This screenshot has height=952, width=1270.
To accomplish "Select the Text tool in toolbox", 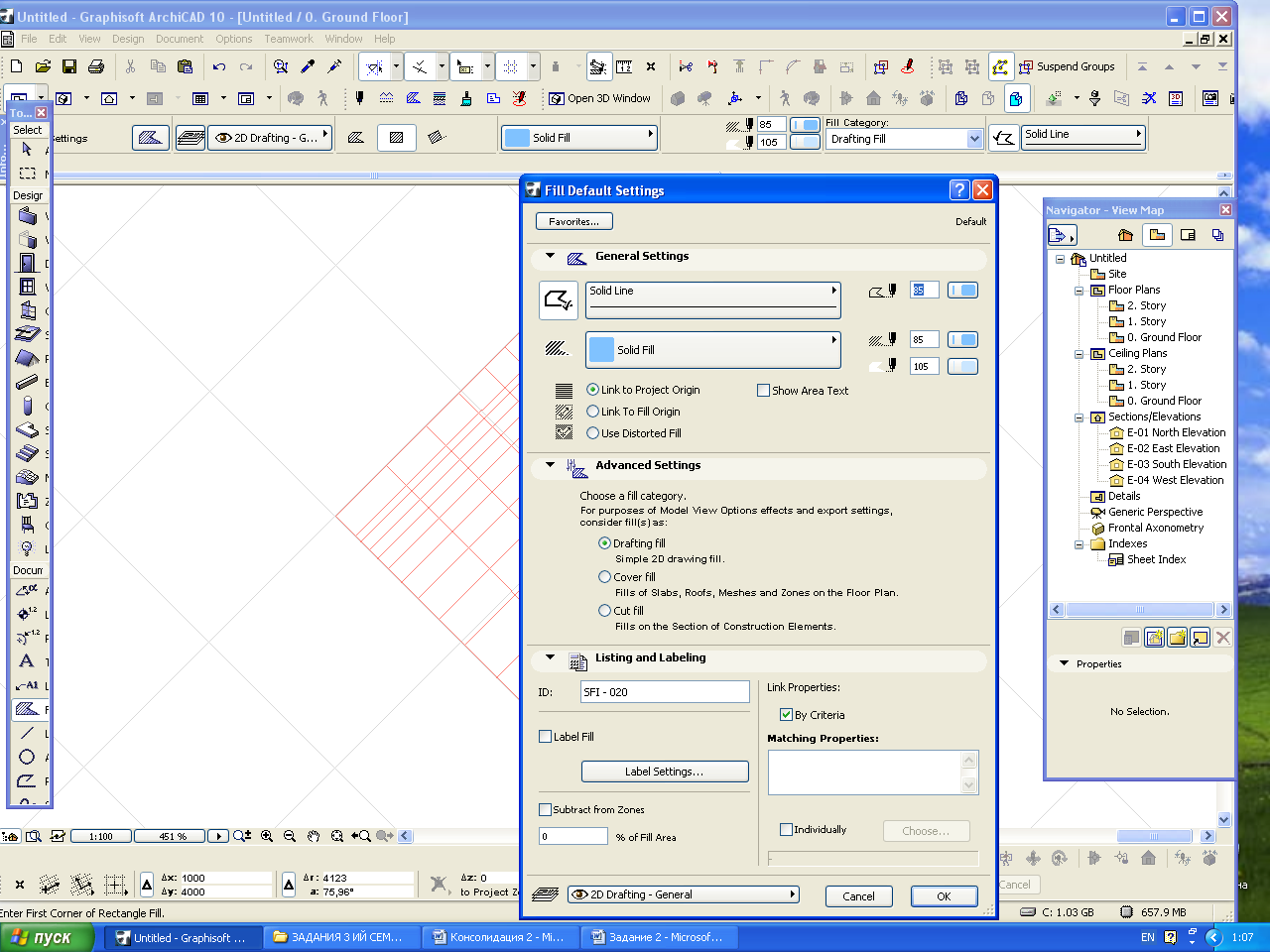I will pyautogui.click(x=27, y=661).
